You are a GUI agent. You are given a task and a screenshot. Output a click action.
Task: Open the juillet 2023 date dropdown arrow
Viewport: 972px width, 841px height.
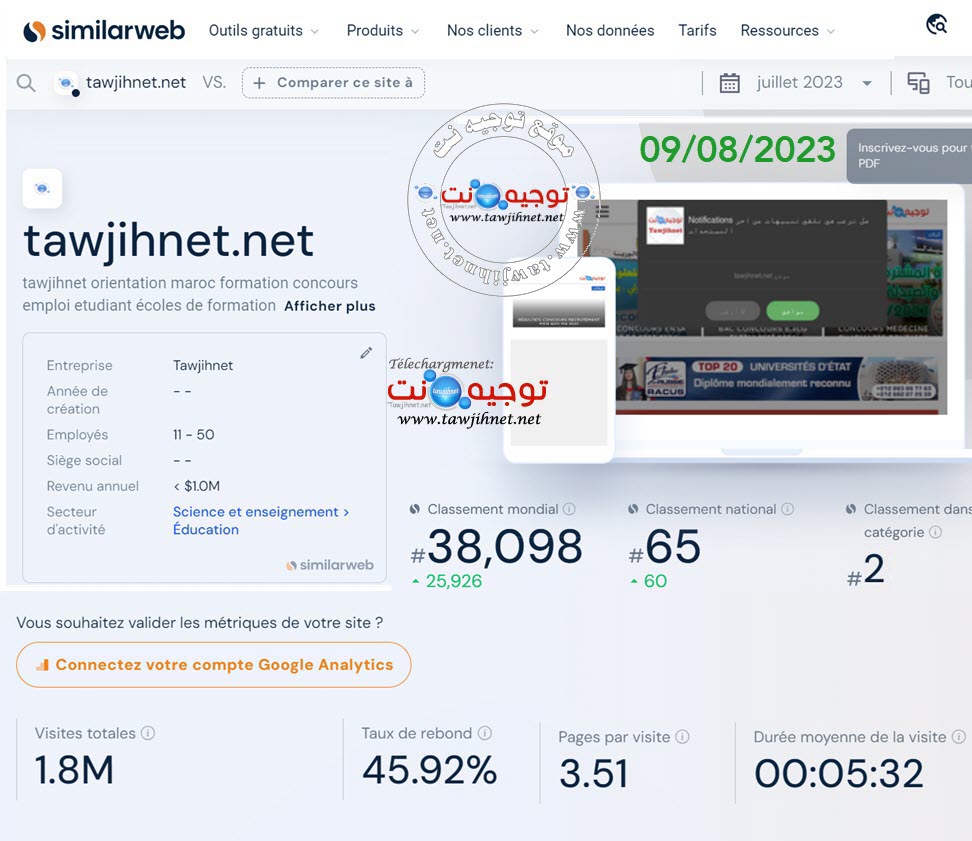[867, 83]
